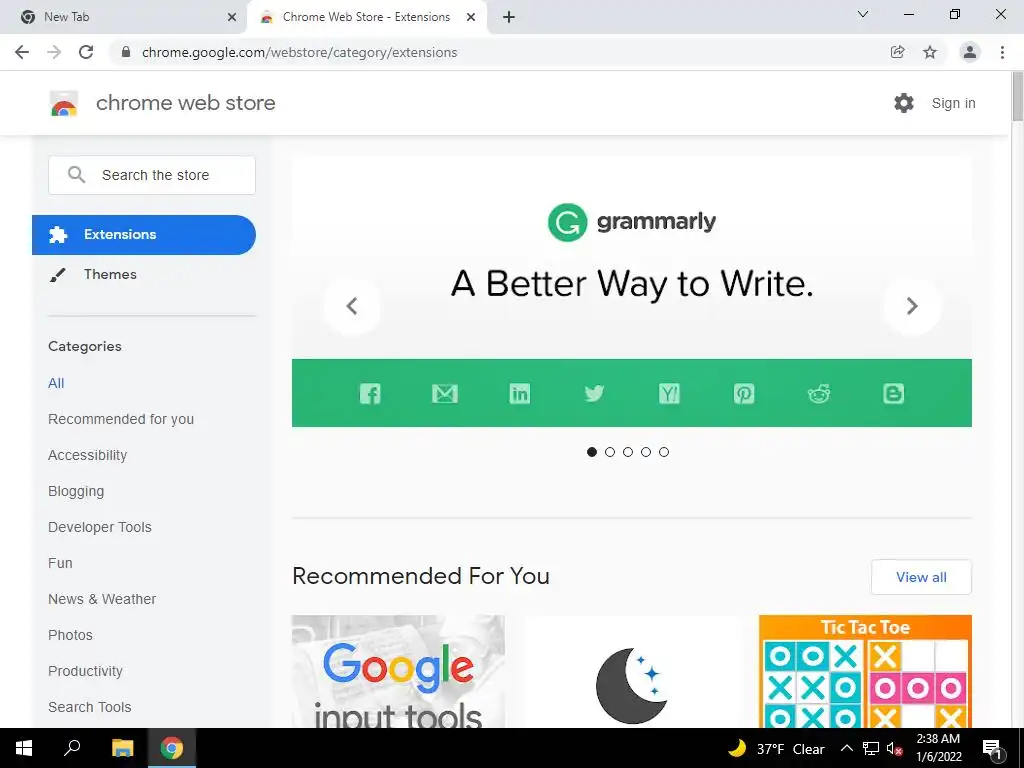
Task: Select third carousel dot indicator
Action: 628,452
